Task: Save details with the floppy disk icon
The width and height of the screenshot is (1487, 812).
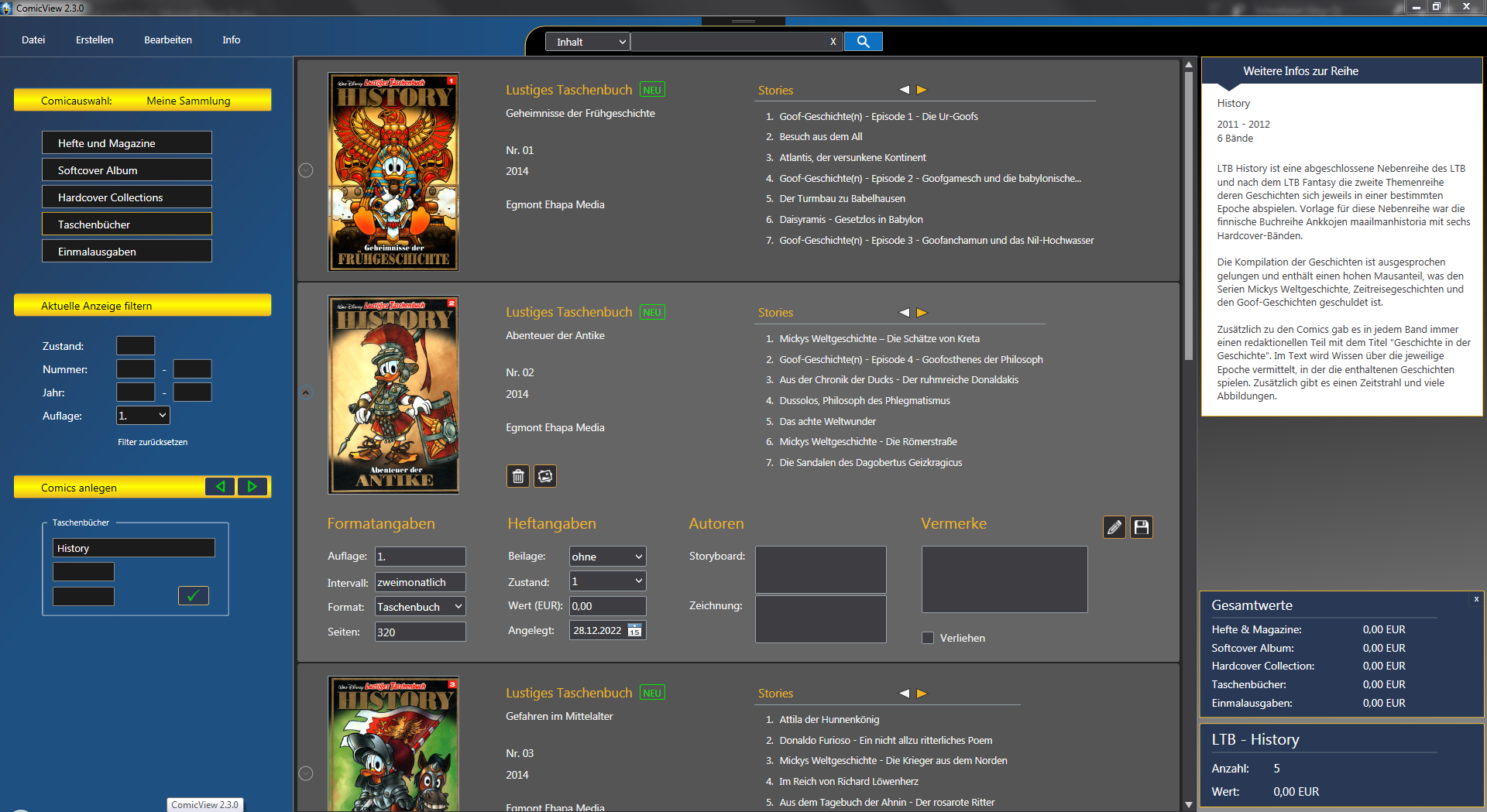Action: [x=1141, y=527]
